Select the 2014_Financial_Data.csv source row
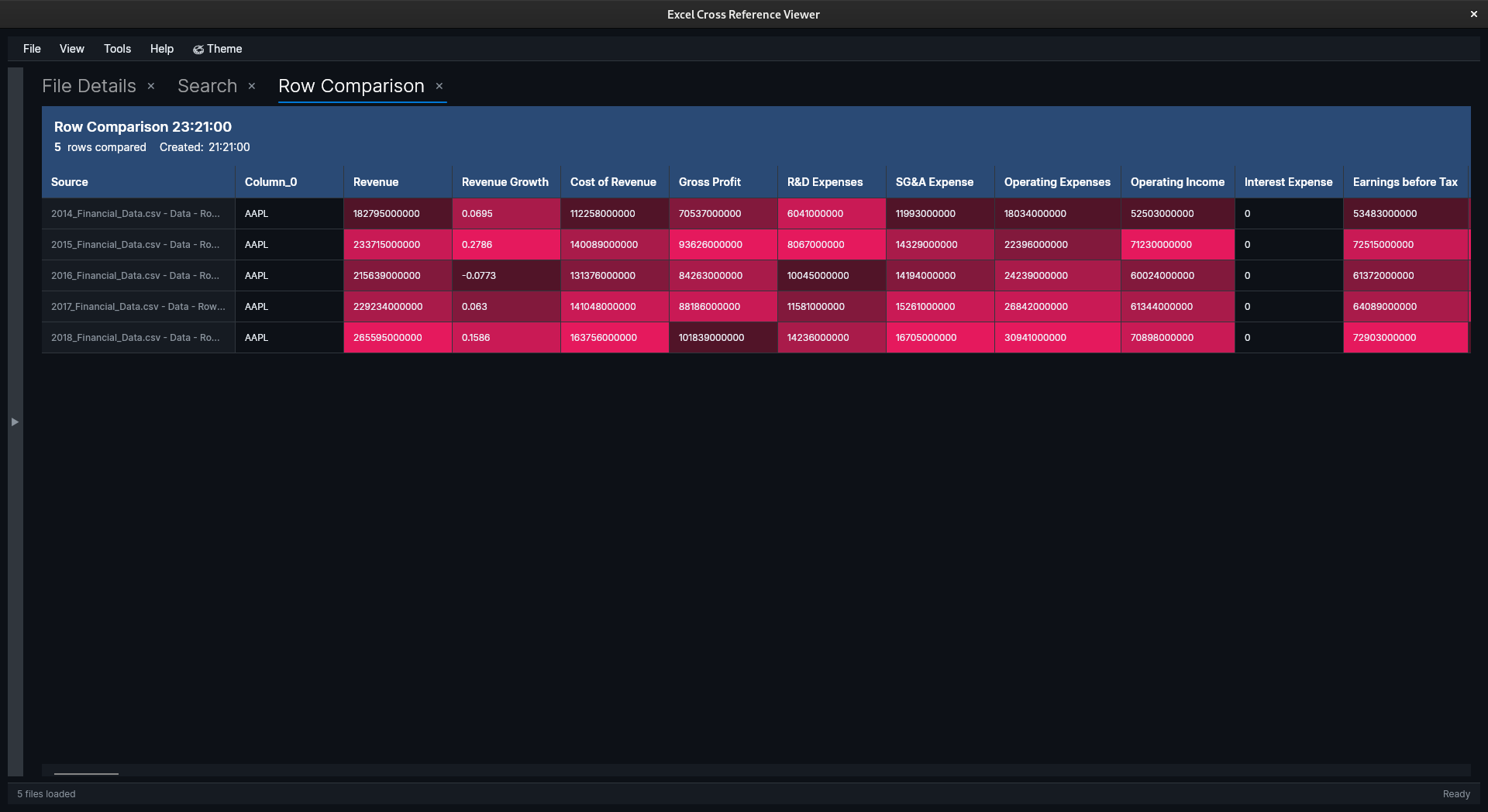Viewport: 1488px width, 812px height. point(136,214)
